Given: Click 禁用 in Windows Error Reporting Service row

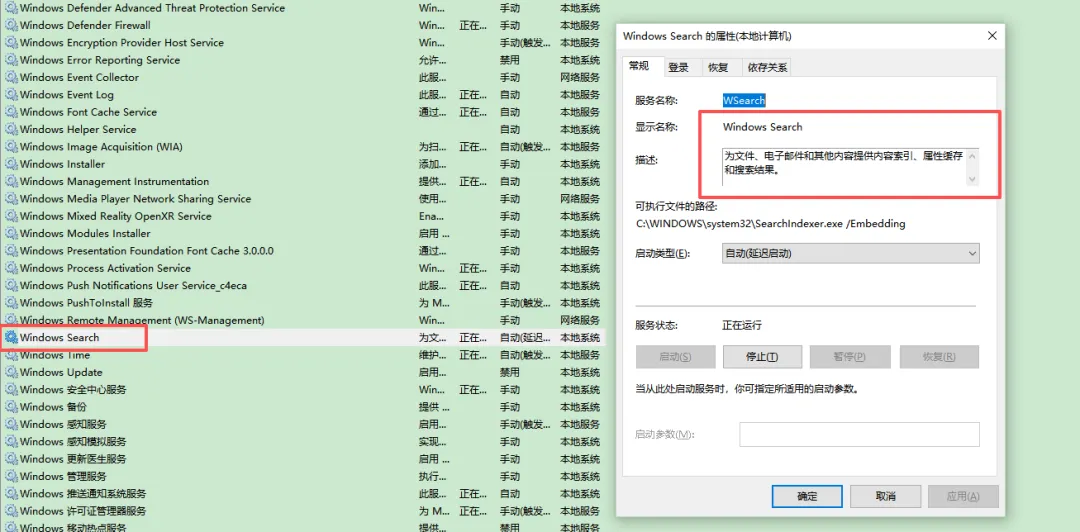Looking at the screenshot, I should click(x=510, y=60).
